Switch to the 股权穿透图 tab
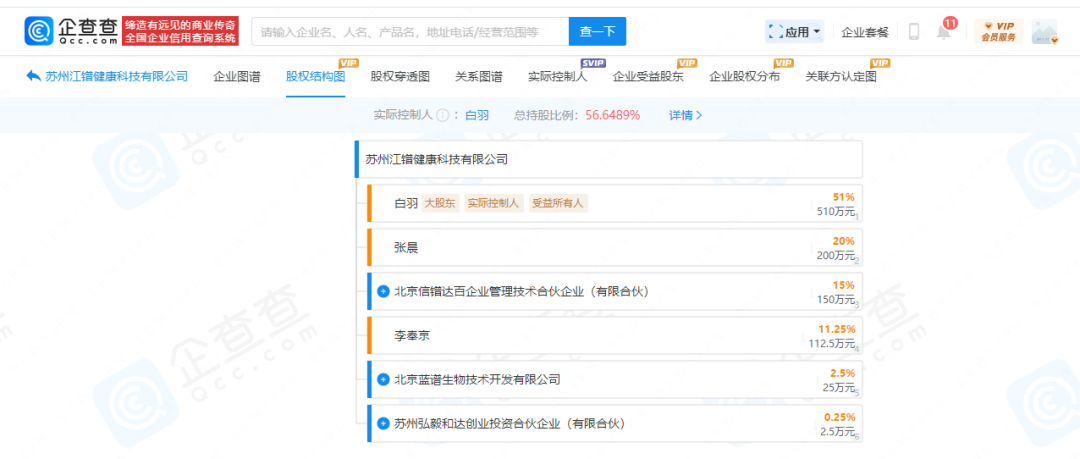 [400, 76]
